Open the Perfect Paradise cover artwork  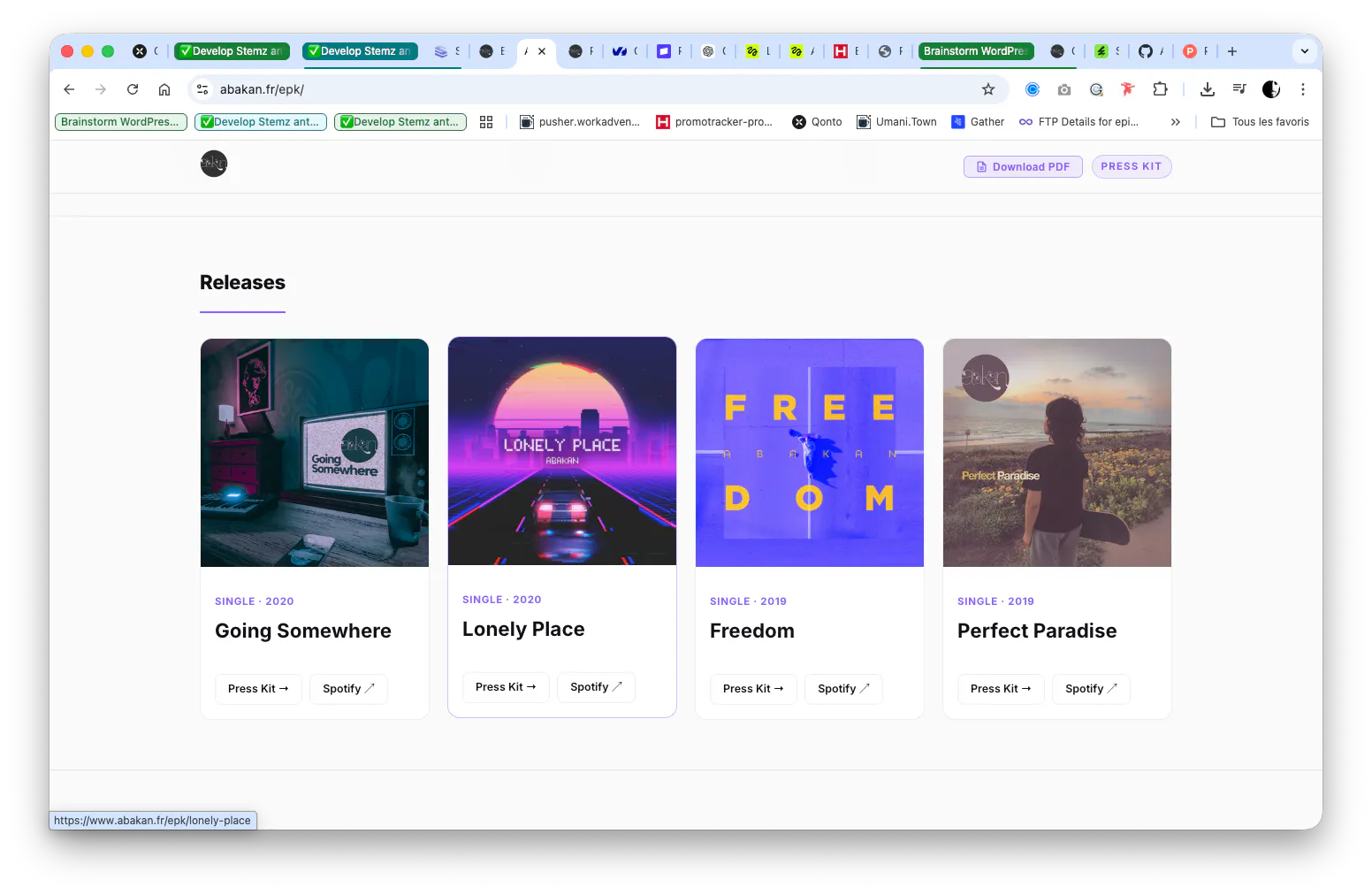(x=1057, y=453)
